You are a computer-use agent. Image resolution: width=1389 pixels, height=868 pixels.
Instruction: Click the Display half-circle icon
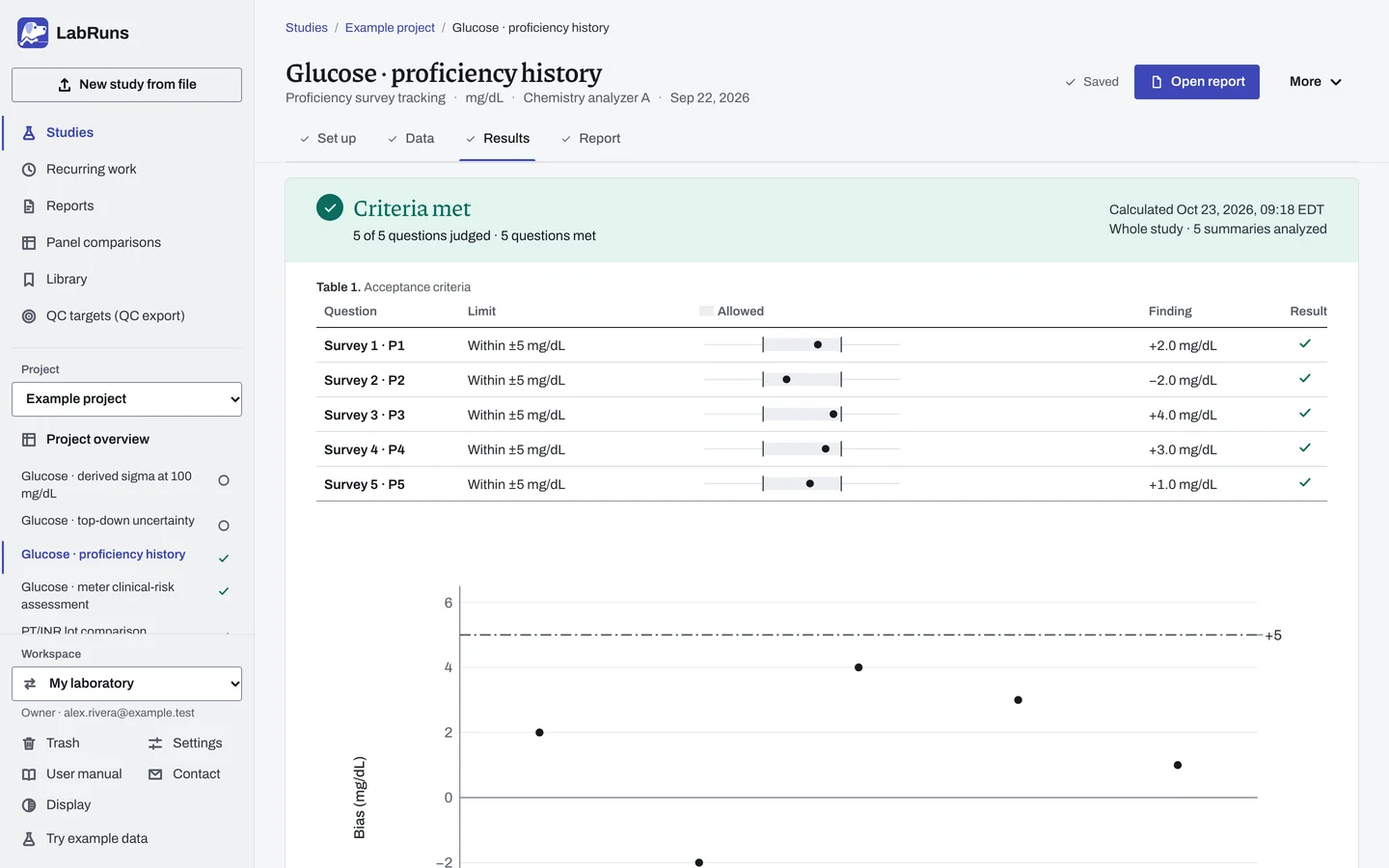(29, 805)
